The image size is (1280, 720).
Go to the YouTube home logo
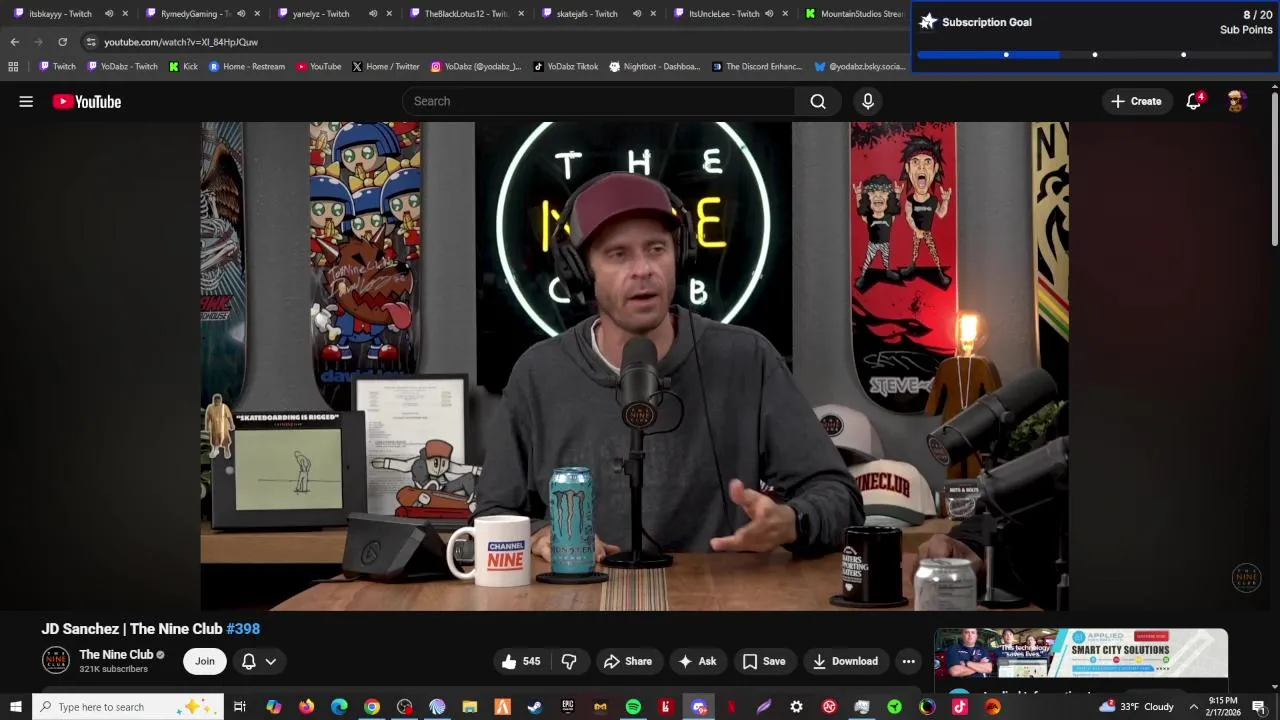87,101
